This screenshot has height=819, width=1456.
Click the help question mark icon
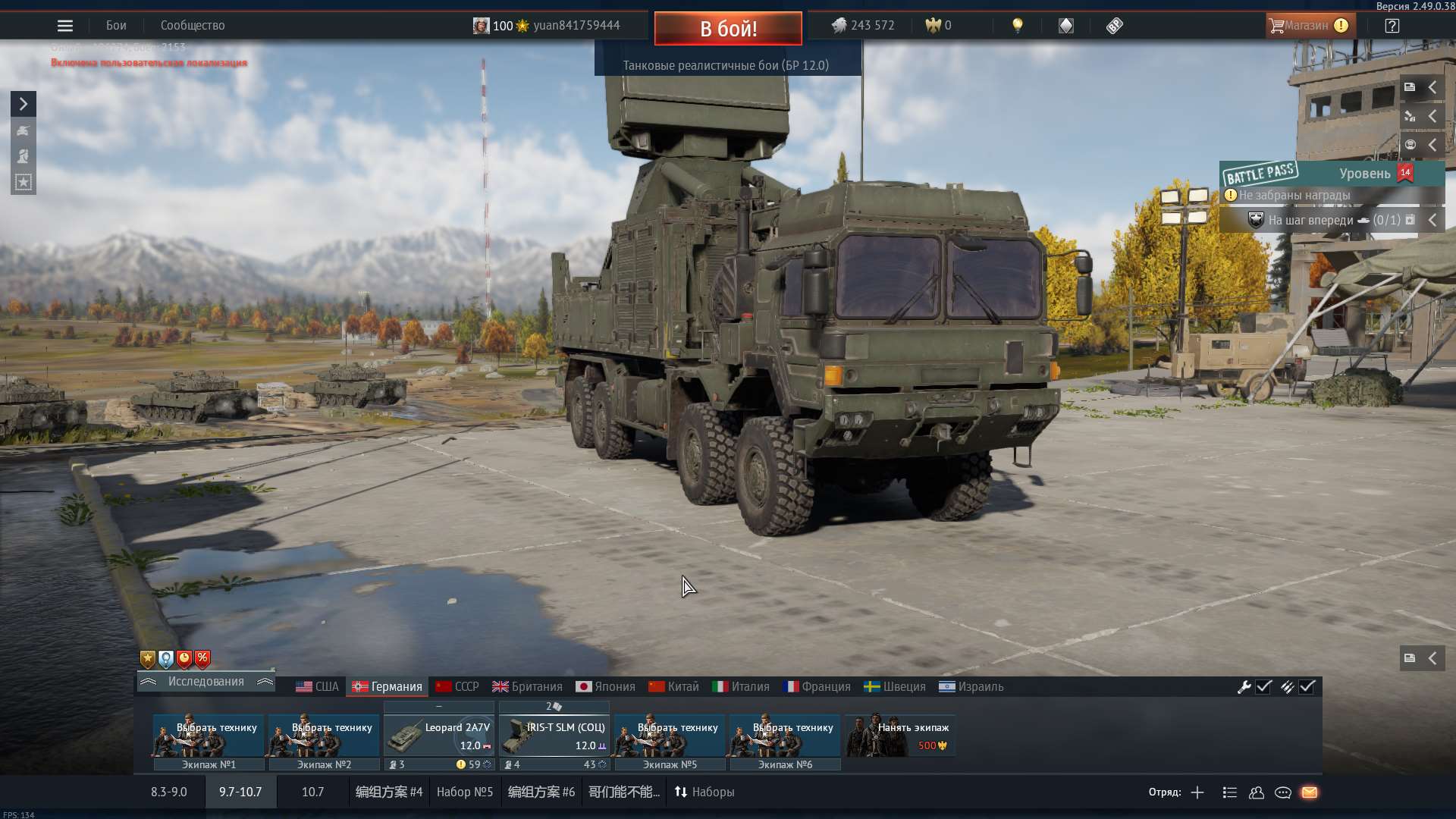(1392, 26)
